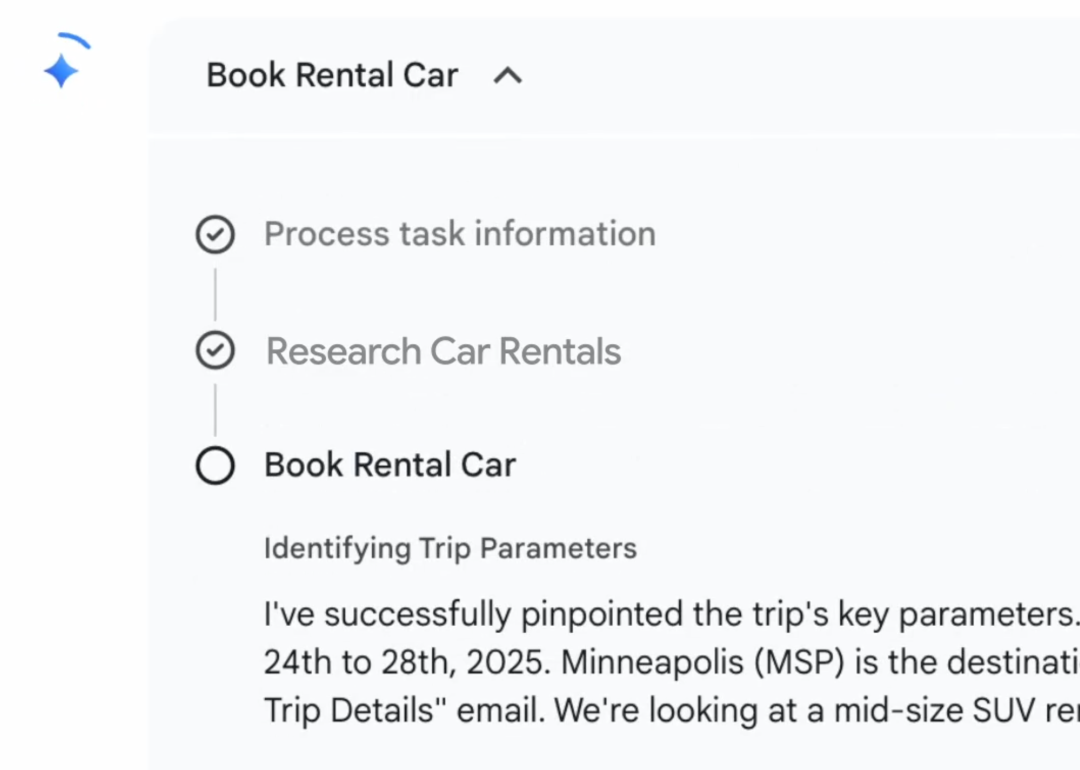Click the empty circle beside Book Rental Car step
The image size is (1080, 770).
click(x=215, y=466)
